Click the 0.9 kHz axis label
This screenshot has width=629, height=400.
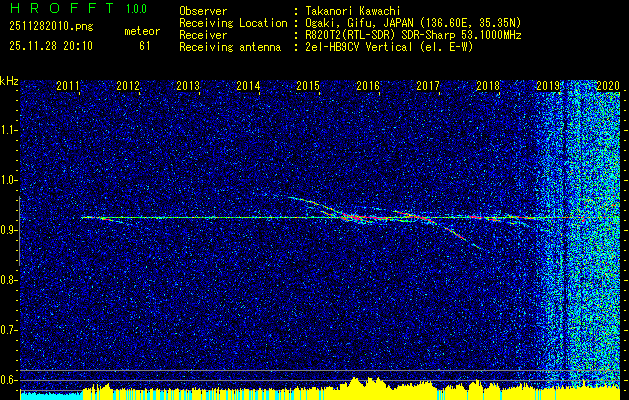8,230
